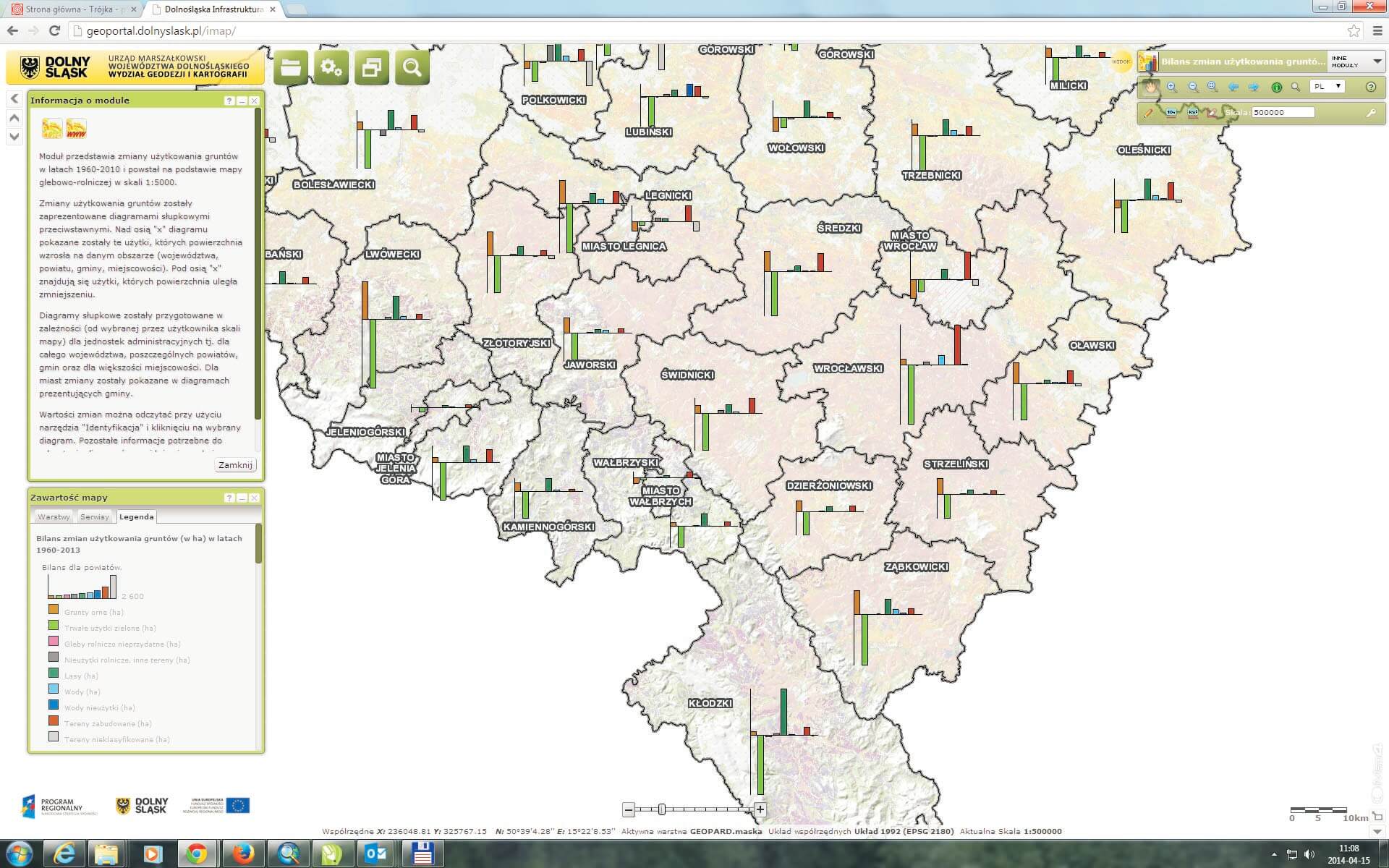Viewport: 1389px width, 868px height.
Task: Open the green windows panels button
Action: pyautogui.click(x=372, y=67)
